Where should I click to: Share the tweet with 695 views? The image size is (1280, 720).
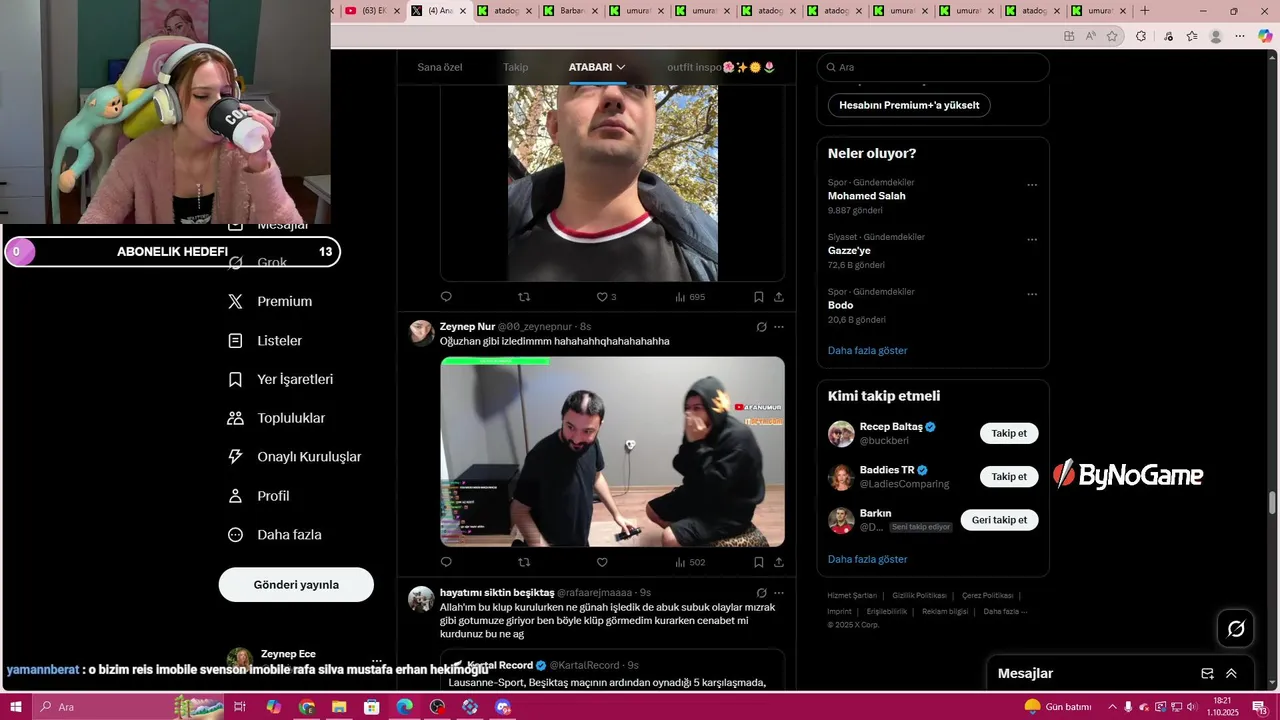pos(779,297)
